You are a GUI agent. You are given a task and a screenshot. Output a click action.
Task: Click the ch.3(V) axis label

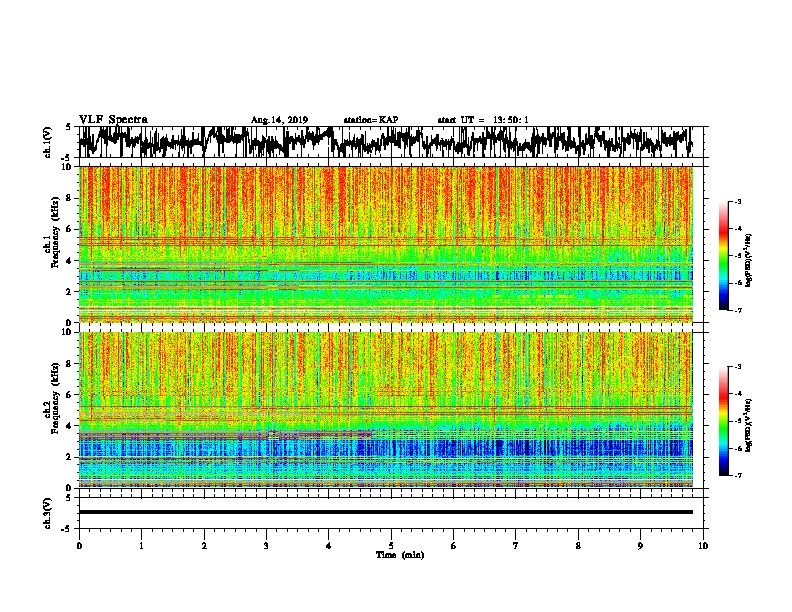click(x=48, y=514)
